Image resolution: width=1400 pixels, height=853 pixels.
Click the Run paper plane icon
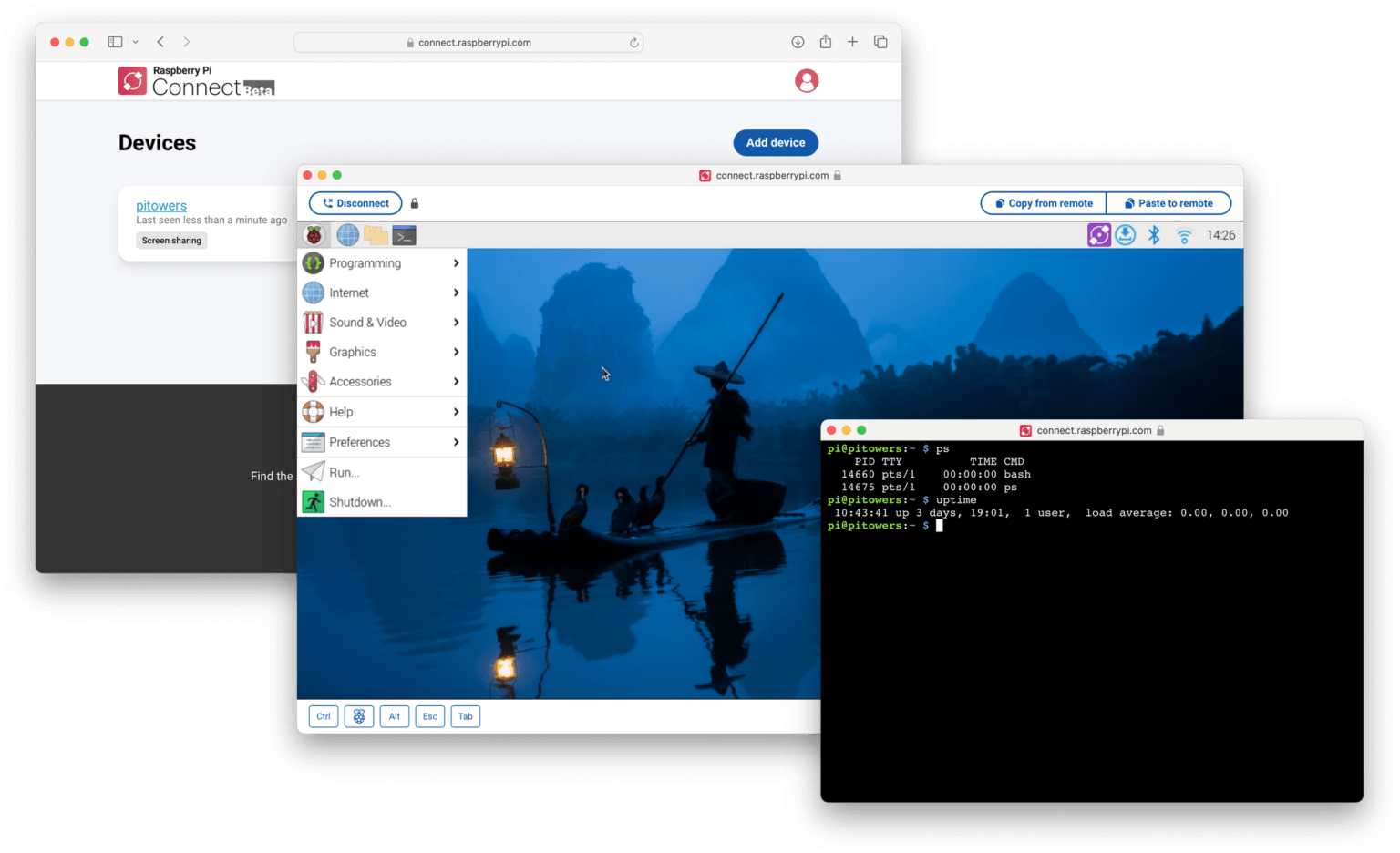pyautogui.click(x=314, y=471)
